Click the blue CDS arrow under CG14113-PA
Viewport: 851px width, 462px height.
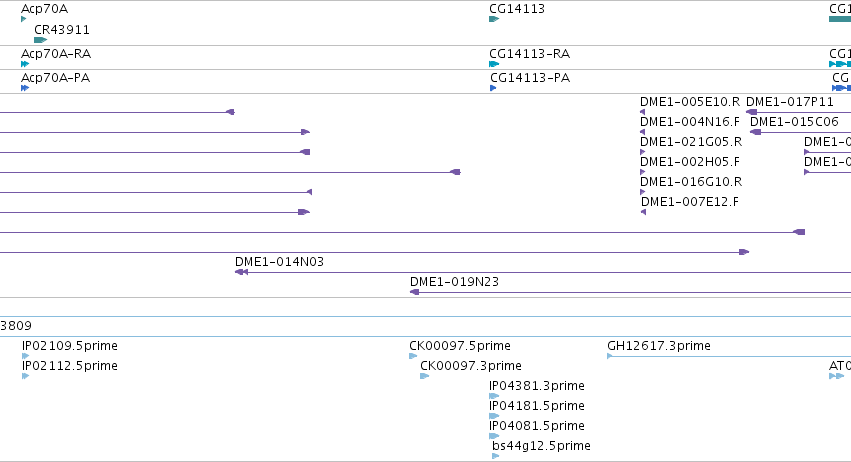coord(493,88)
